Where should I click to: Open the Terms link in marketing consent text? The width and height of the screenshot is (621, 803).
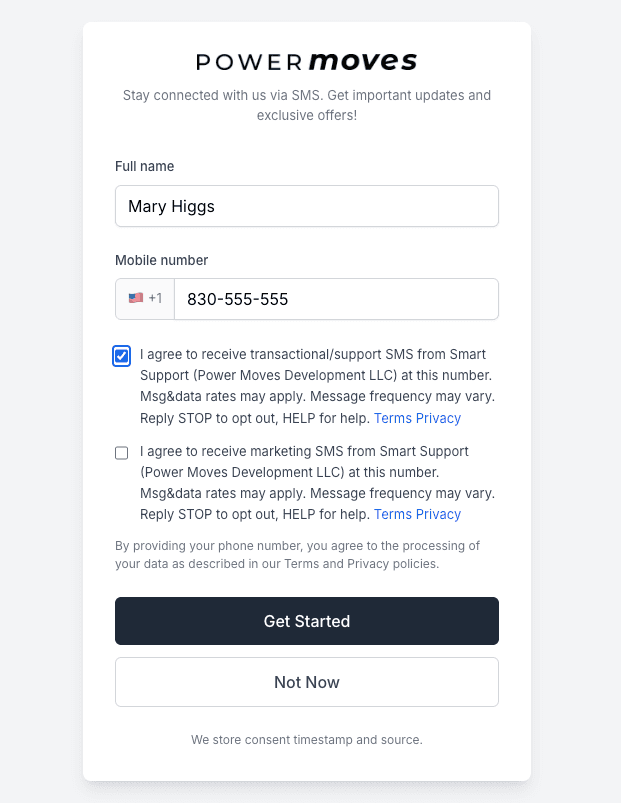(394, 514)
